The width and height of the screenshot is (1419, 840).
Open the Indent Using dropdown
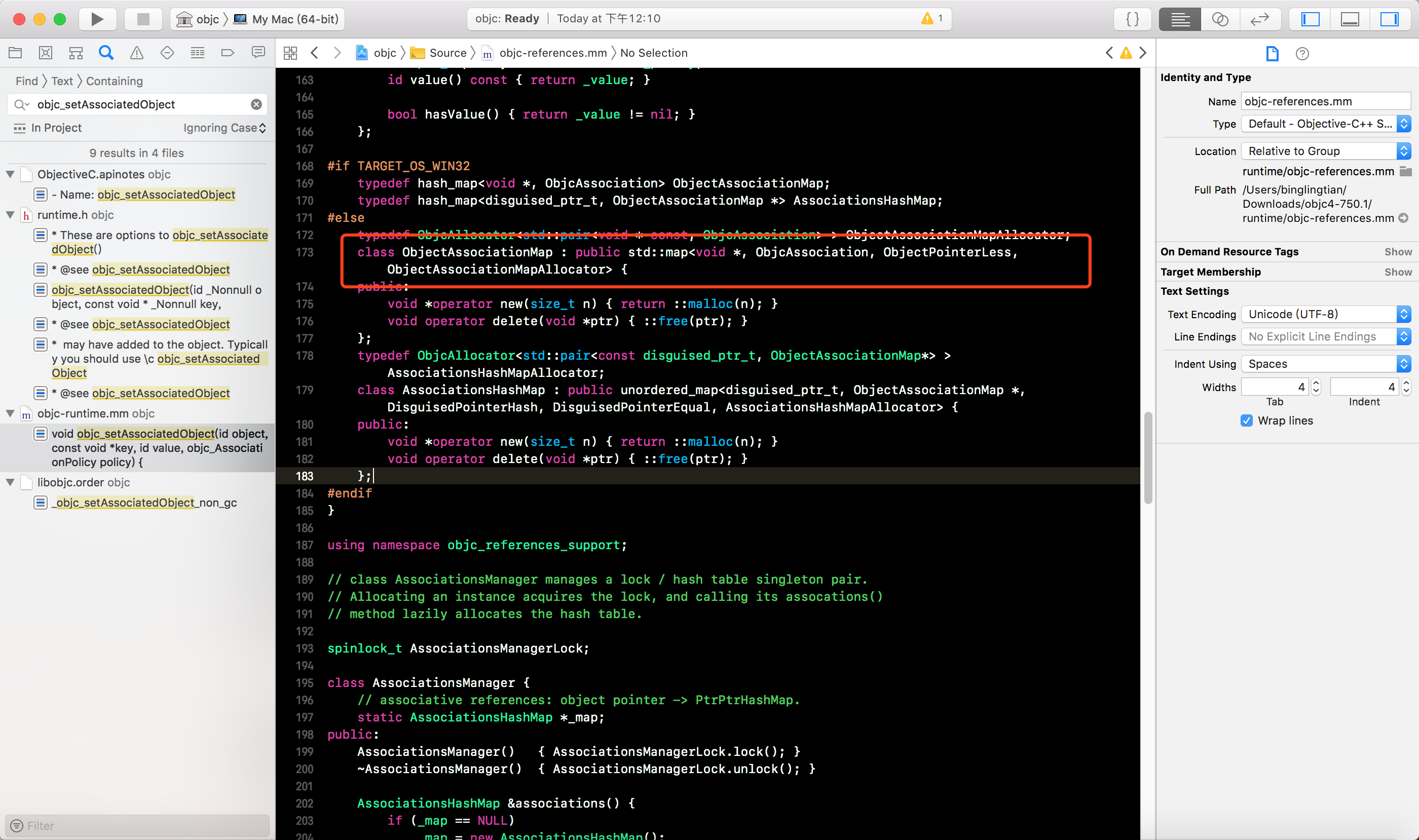(1325, 364)
